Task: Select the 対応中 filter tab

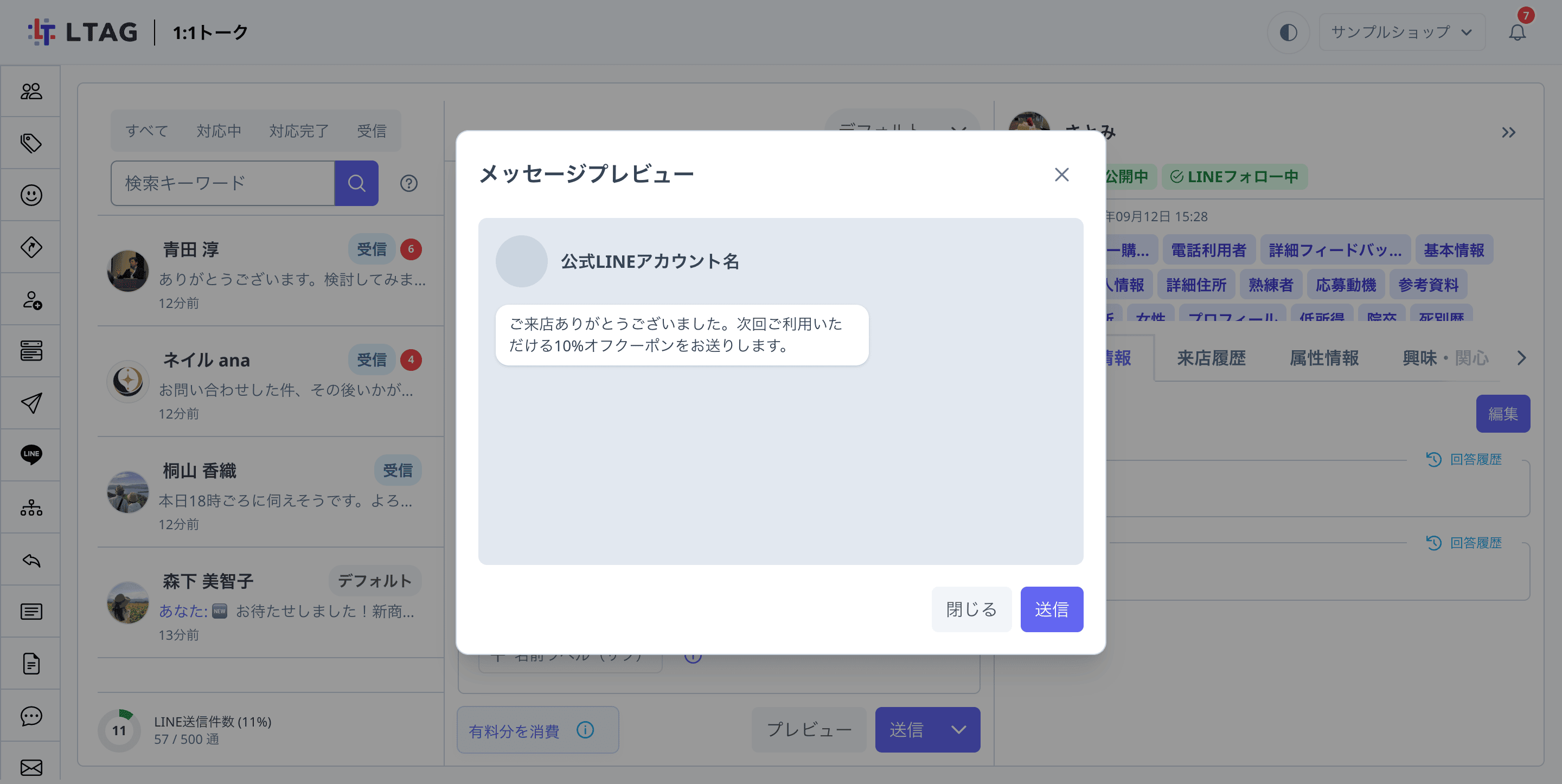Action: 219,131
